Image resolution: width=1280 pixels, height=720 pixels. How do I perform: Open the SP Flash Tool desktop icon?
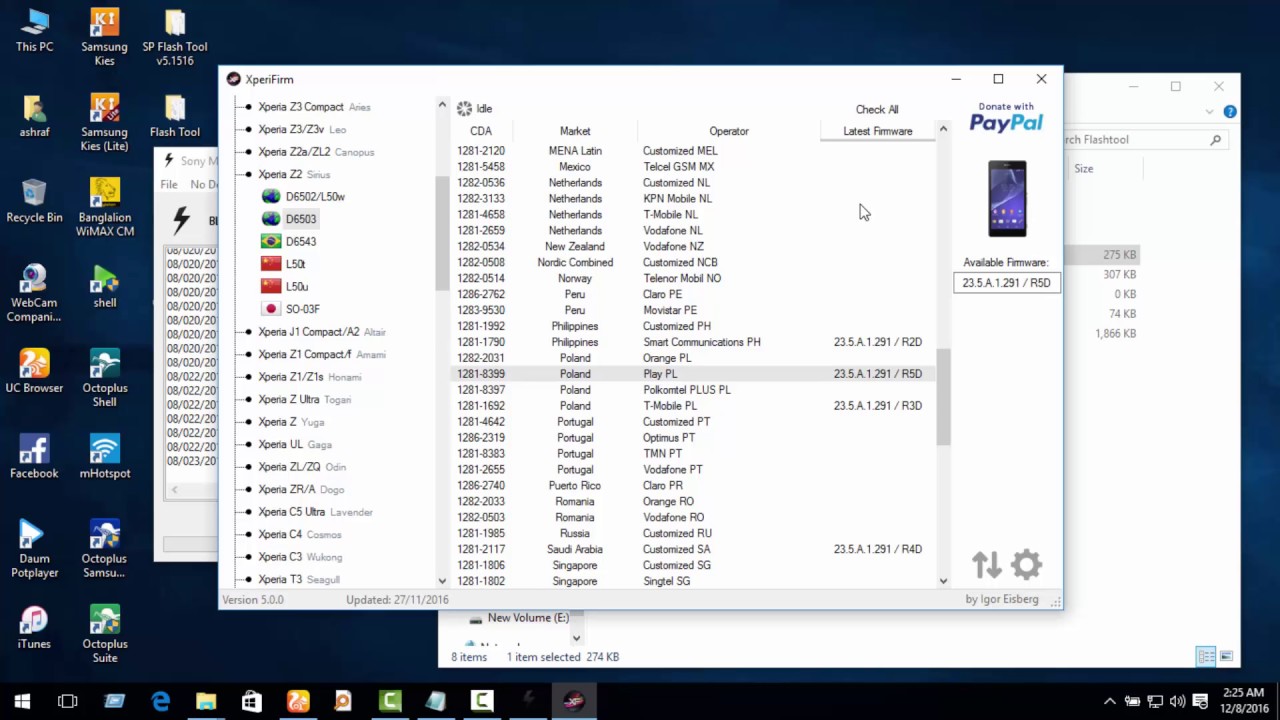[175, 38]
